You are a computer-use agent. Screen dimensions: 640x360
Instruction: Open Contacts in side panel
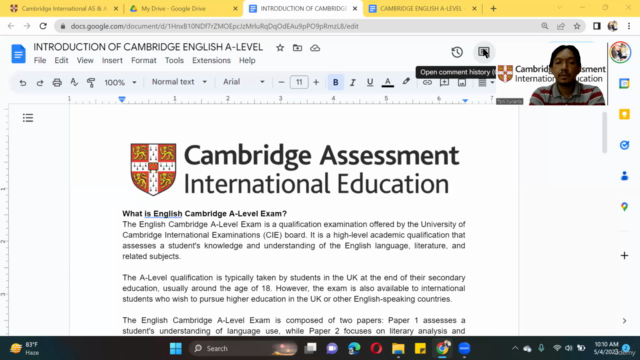click(x=624, y=176)
